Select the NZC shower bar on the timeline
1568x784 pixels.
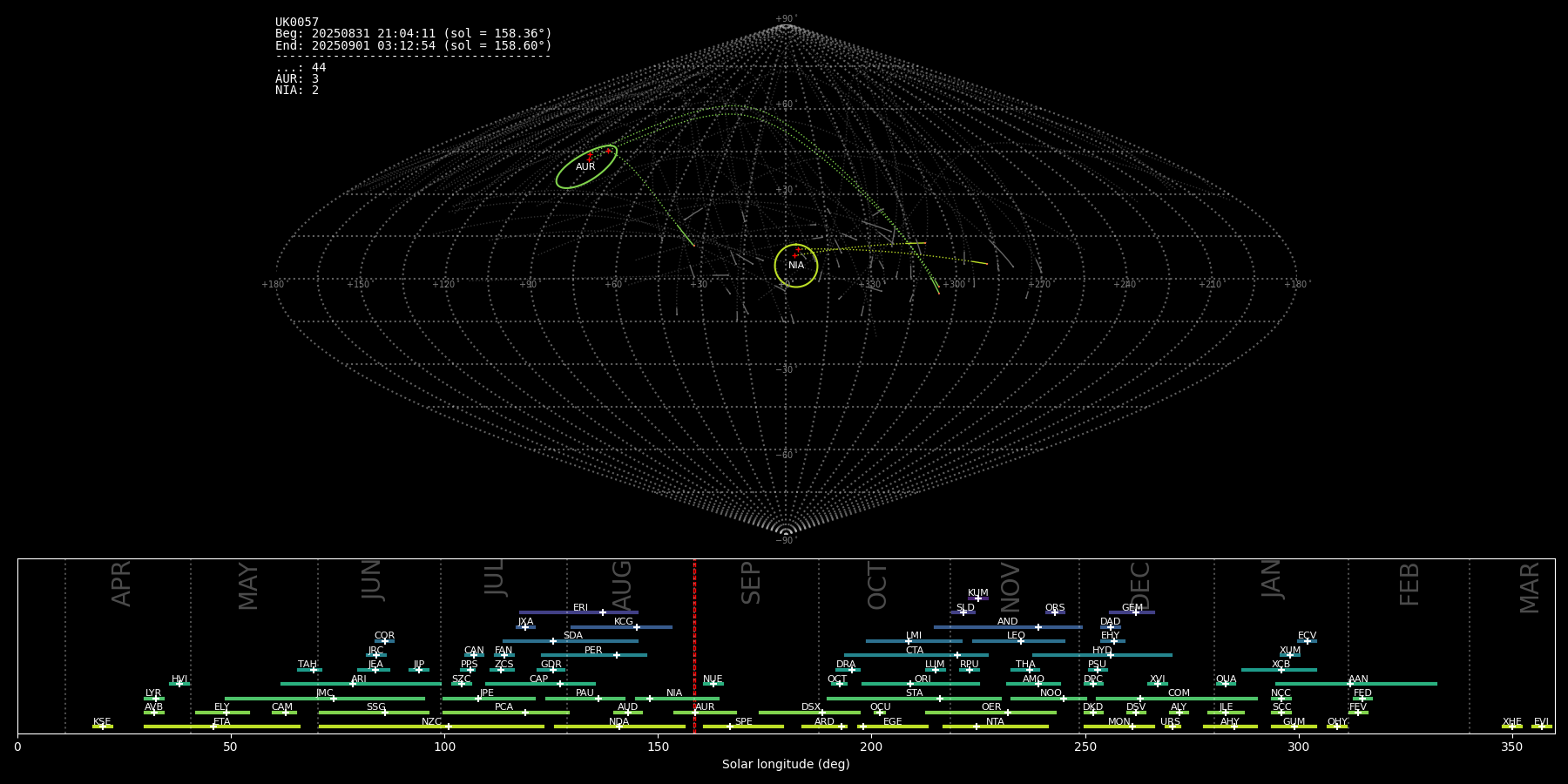[x=431, y=727]
